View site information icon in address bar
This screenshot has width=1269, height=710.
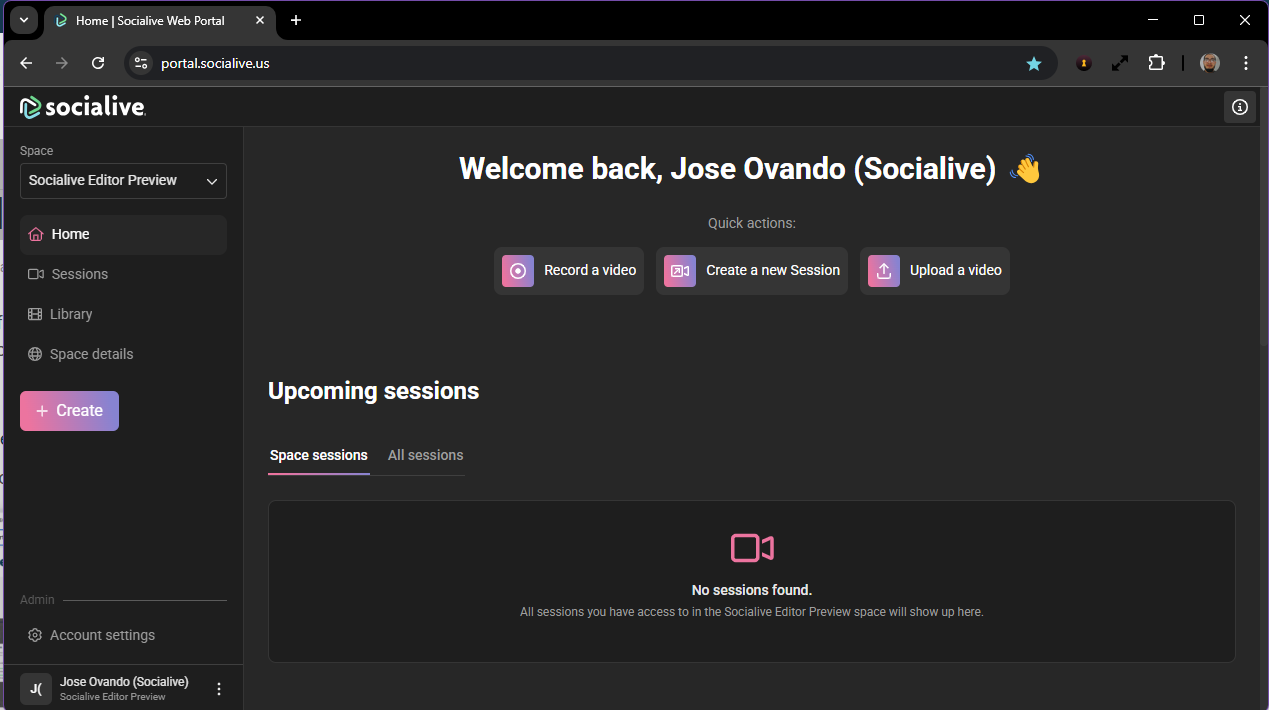(x=141, y=63)
